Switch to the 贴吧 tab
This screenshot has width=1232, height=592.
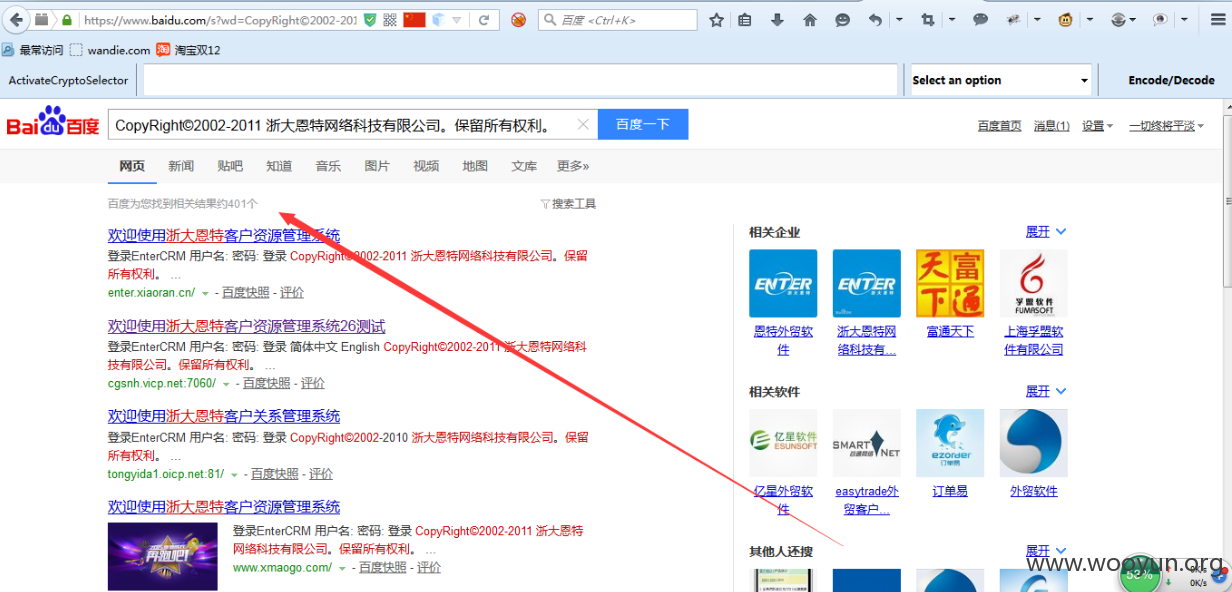point(230,166)
